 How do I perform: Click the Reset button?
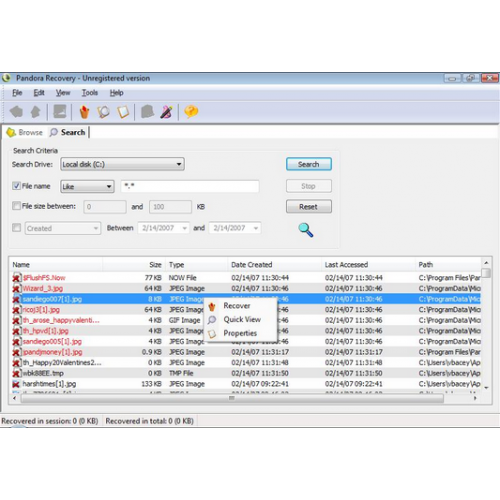click(309, 207)
